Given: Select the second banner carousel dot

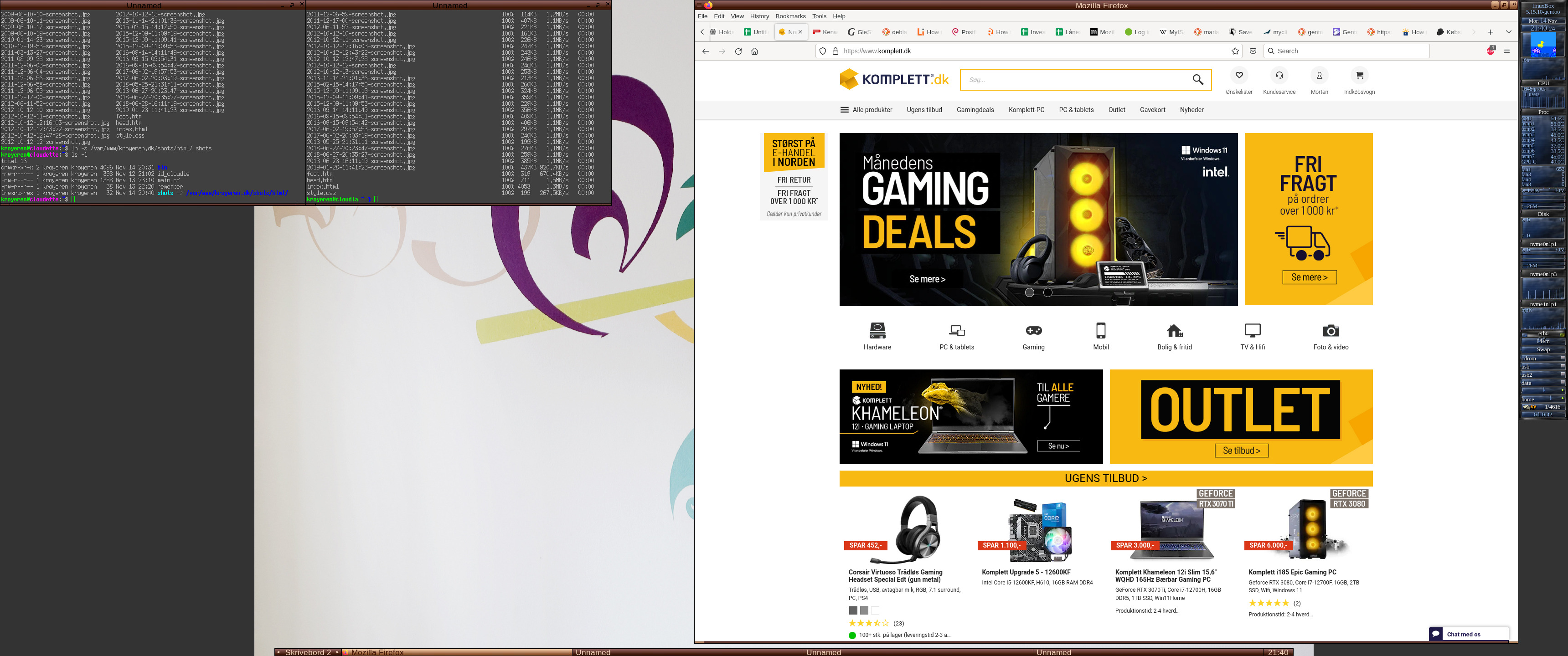Looking at the screenshot, I should [1047, 293].
